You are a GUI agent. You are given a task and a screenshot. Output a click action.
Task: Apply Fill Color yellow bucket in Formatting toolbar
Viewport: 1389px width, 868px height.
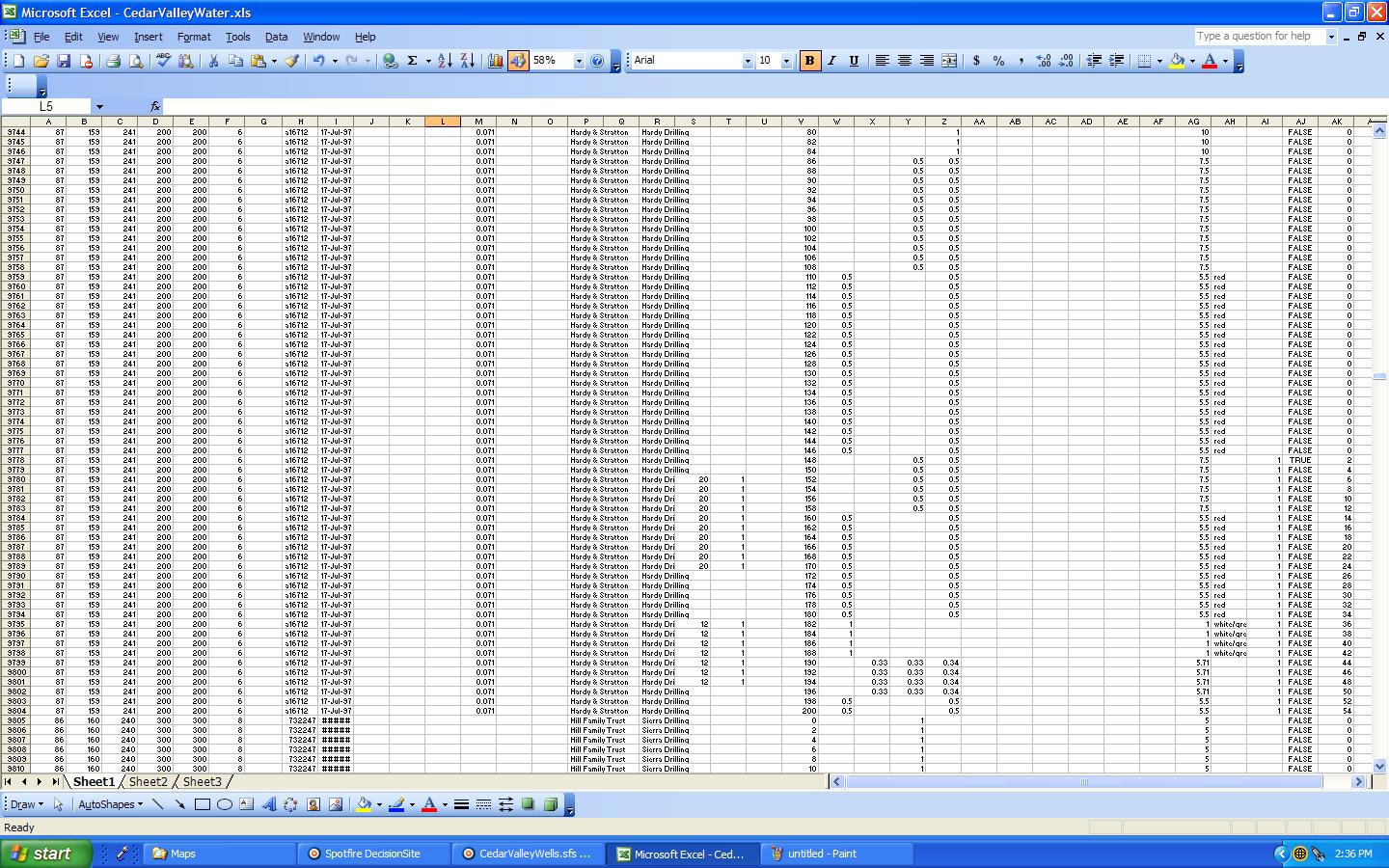pyautogui.click(x=1177, y=61)
